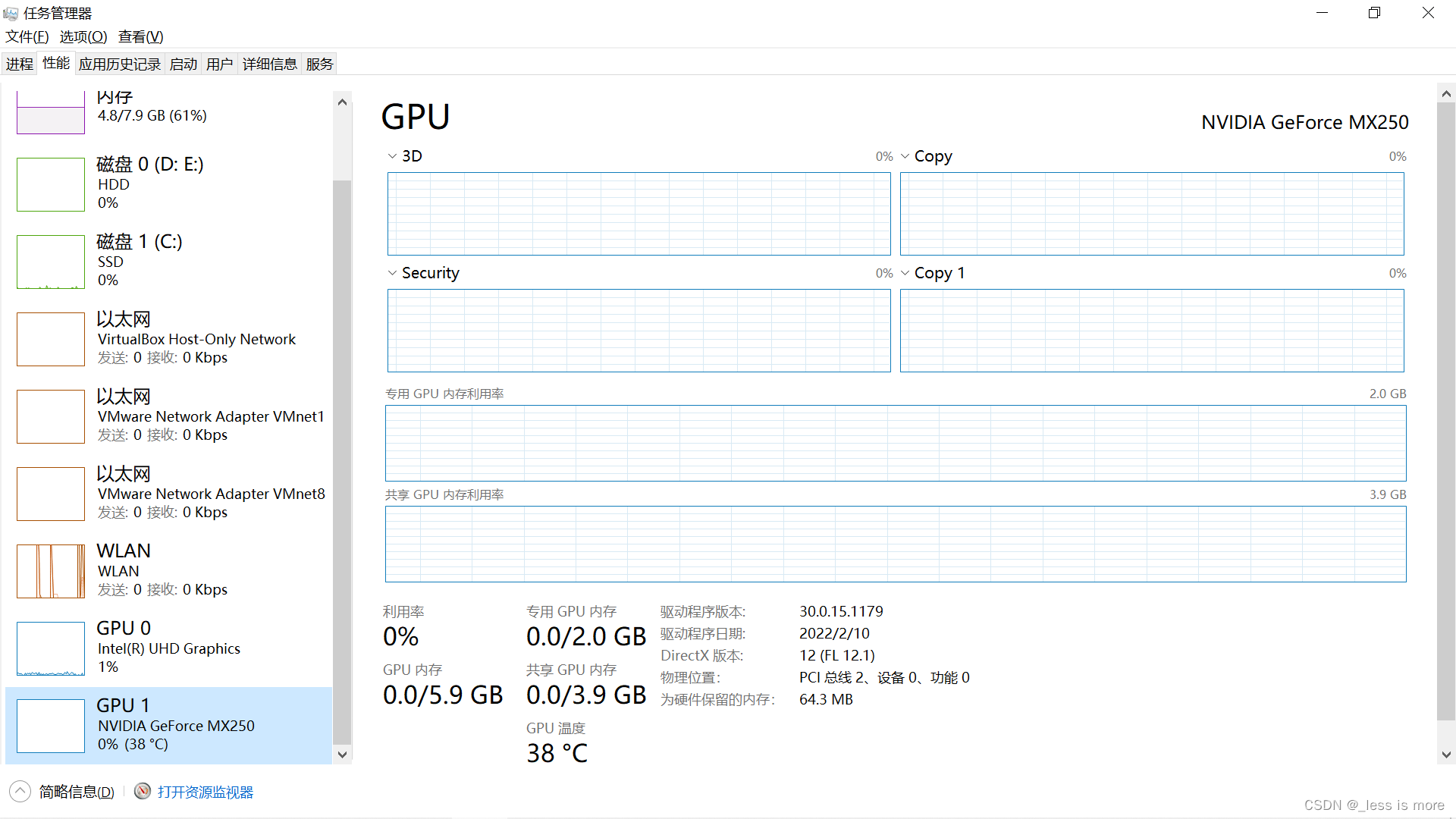Screen dimensions: 1456x819
Task: Select the 磁盘 0 (D: E:) HDD thumbnail
Action: coord(51,184)
